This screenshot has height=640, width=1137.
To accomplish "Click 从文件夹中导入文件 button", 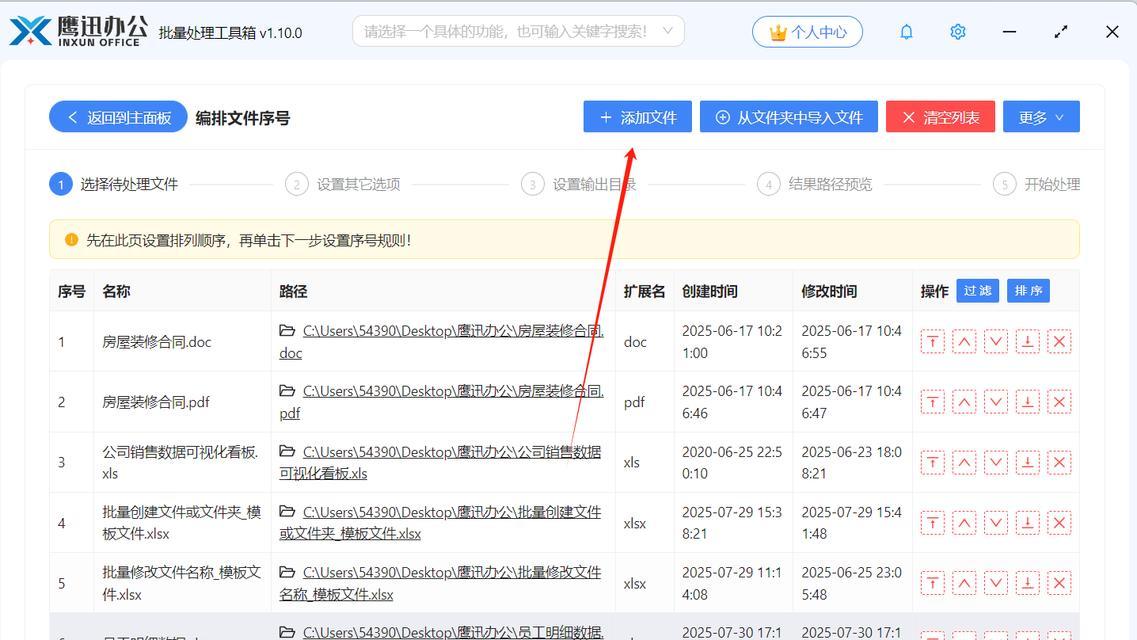I will point(789,117).
